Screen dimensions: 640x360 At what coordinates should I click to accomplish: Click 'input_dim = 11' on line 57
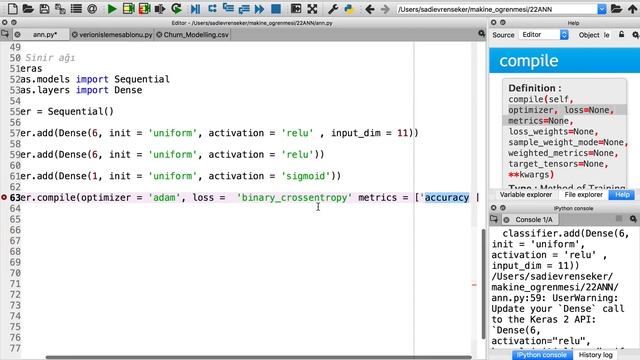click(x=369, y=133)
